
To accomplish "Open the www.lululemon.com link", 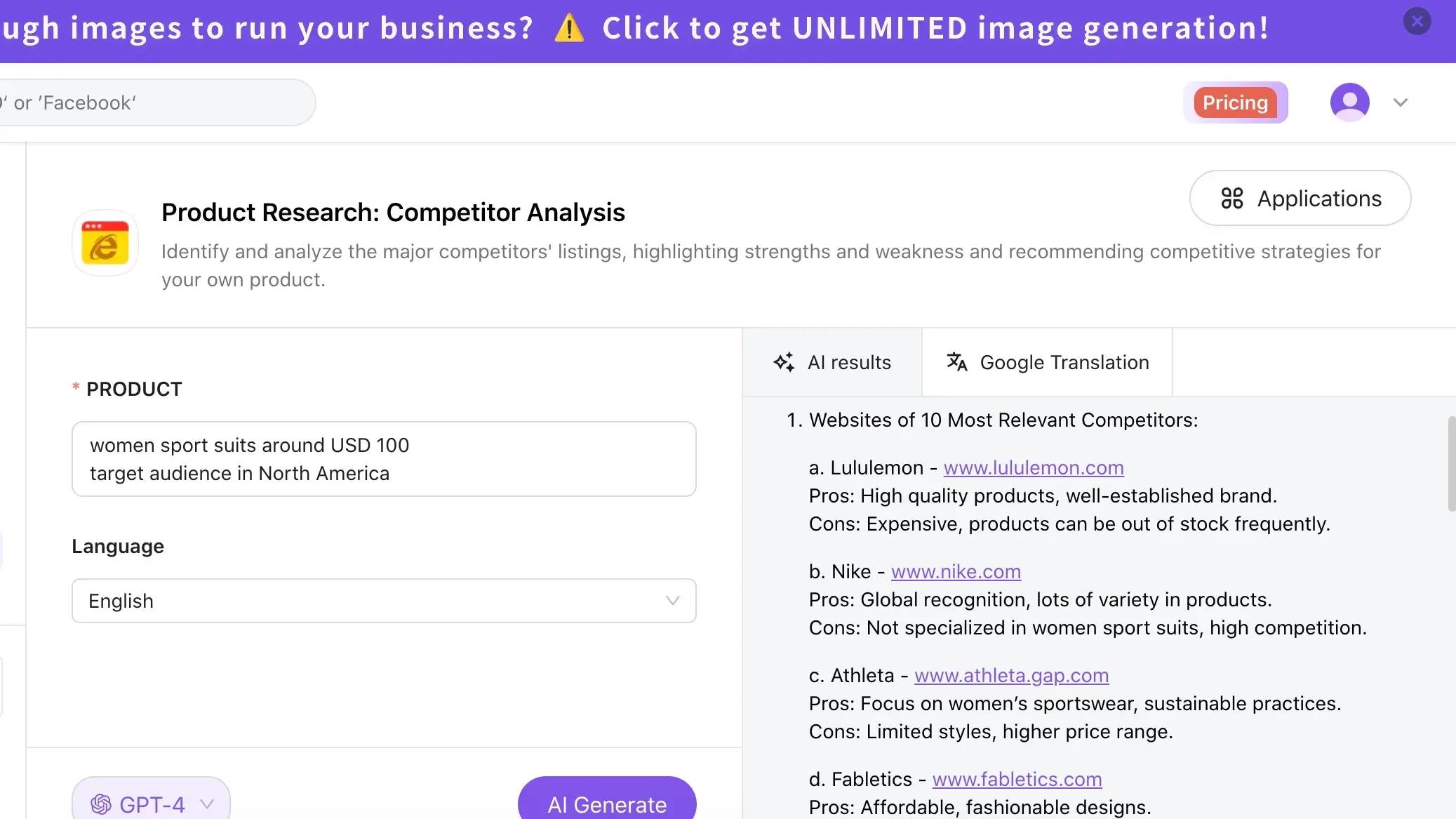I will pos(1034,467).
